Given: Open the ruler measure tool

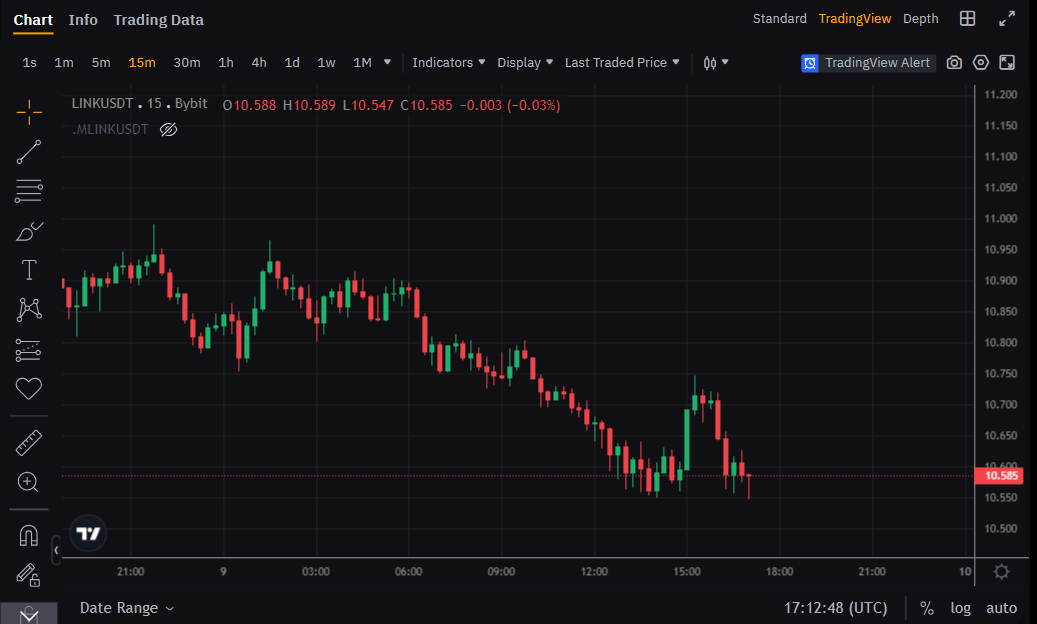Looking at the screenshot, I should tap(29, 442).
